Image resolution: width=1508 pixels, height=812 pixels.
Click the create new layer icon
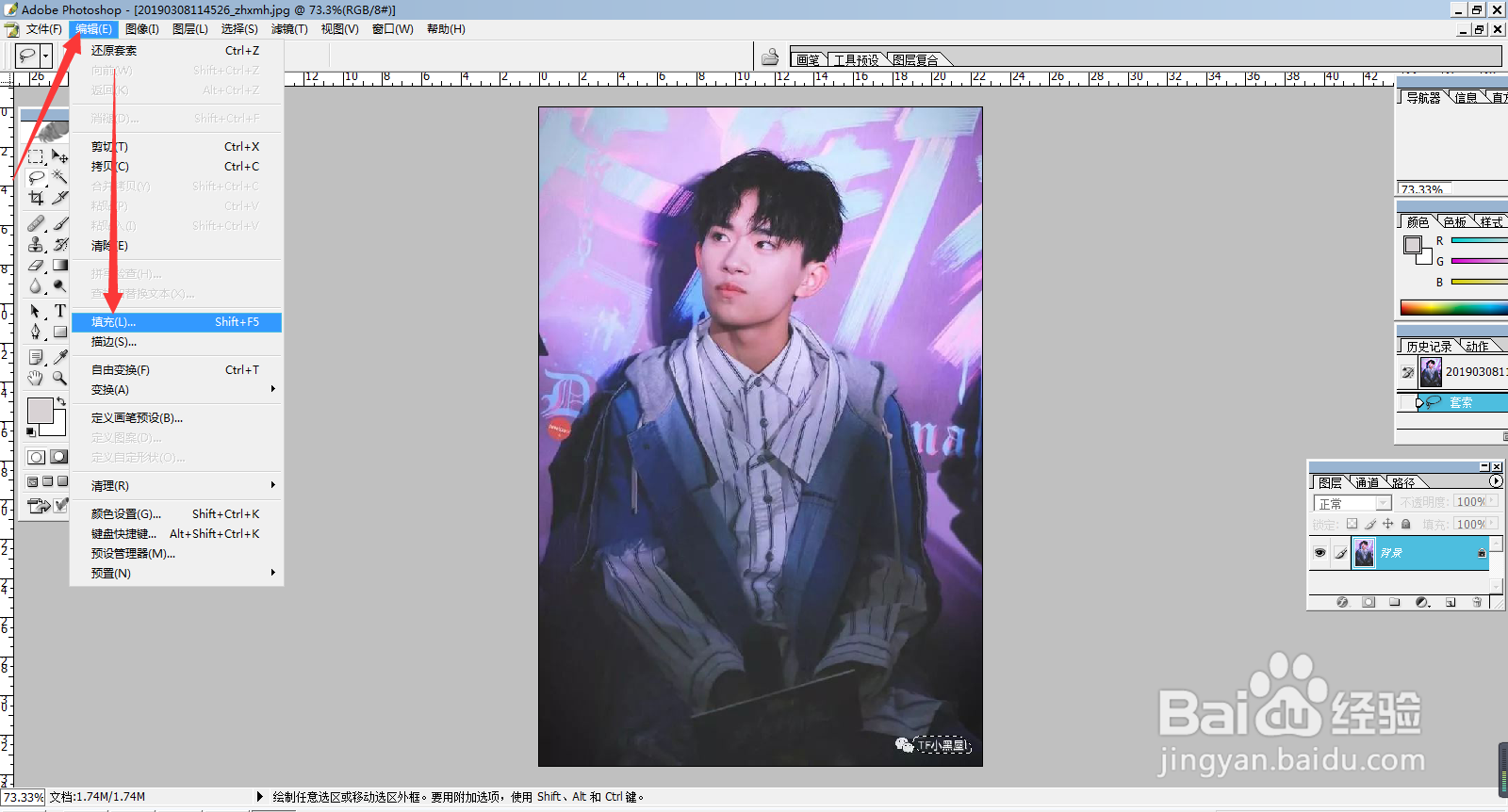click(x=1451, y=602)
